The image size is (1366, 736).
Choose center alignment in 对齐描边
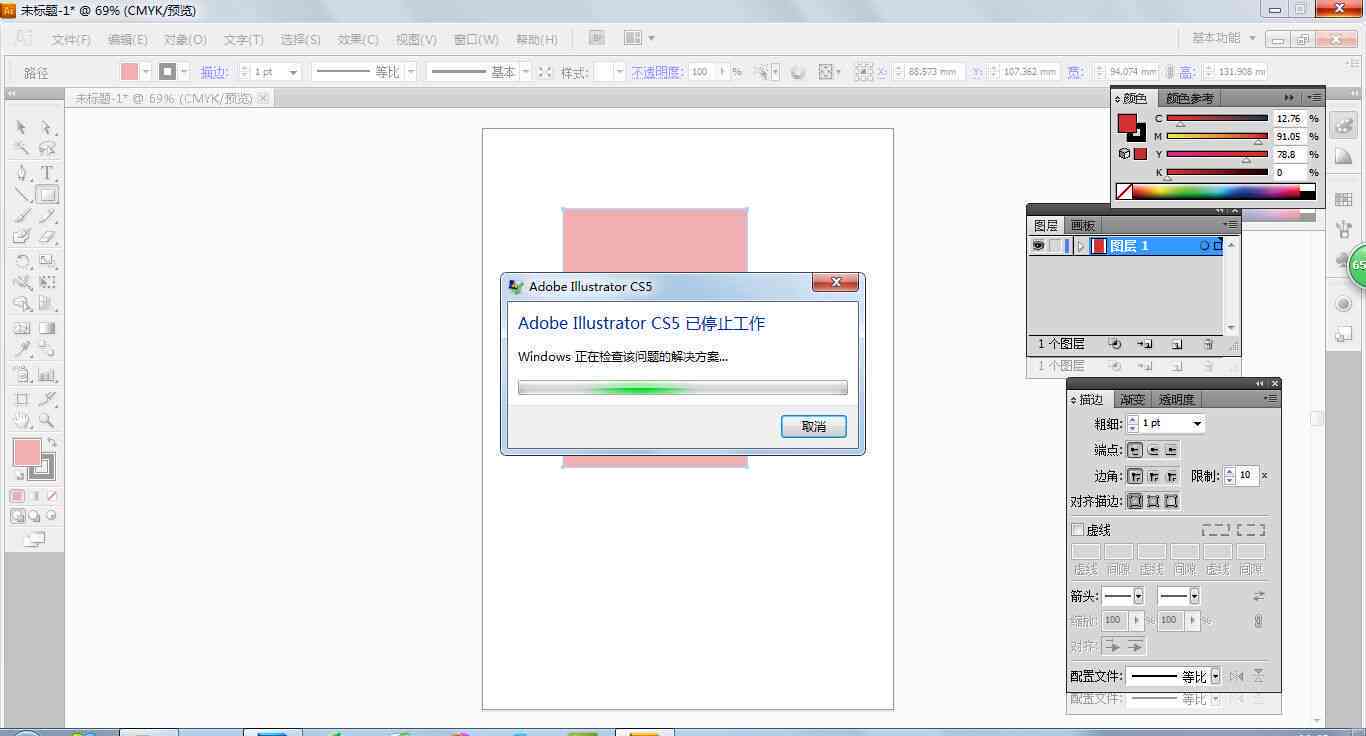1135,501
